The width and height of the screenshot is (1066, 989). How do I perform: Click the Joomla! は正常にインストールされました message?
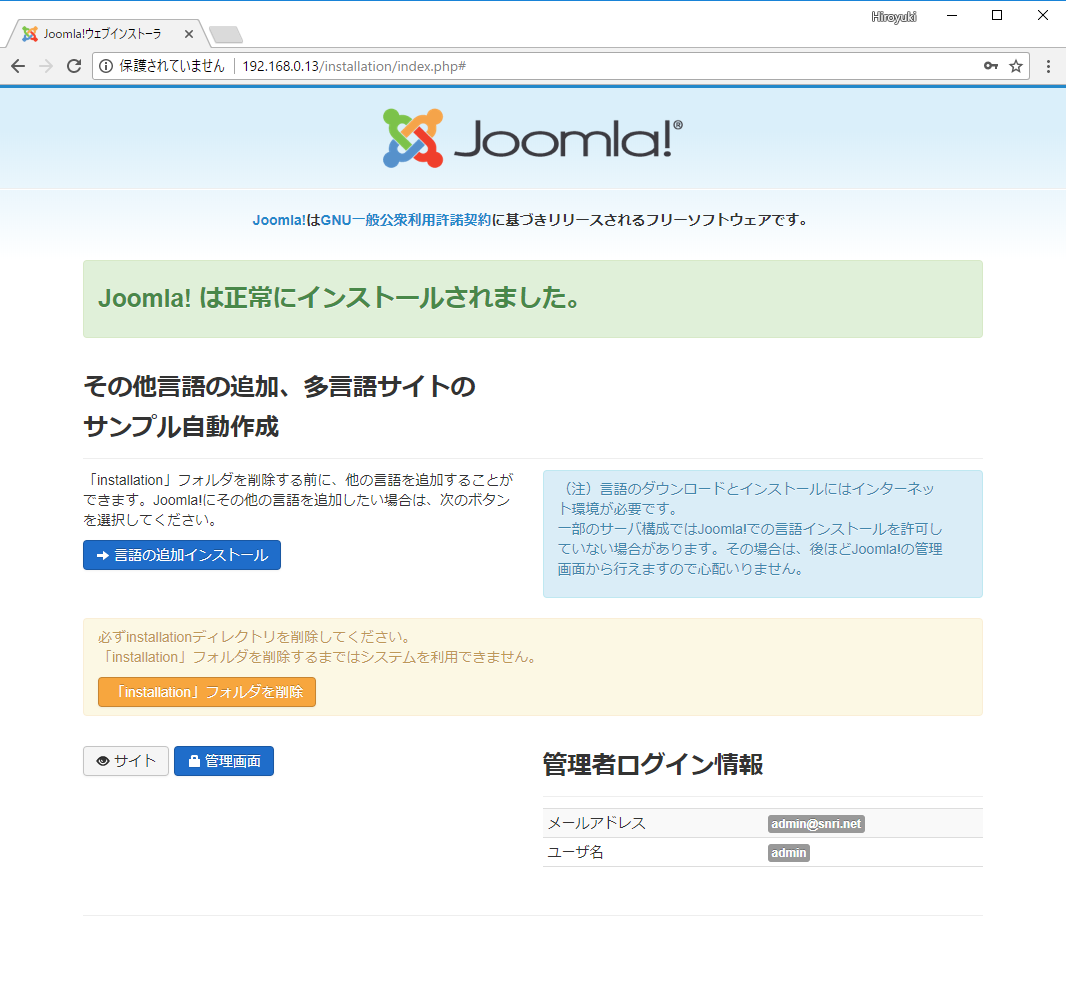click(x=339, y=298)
